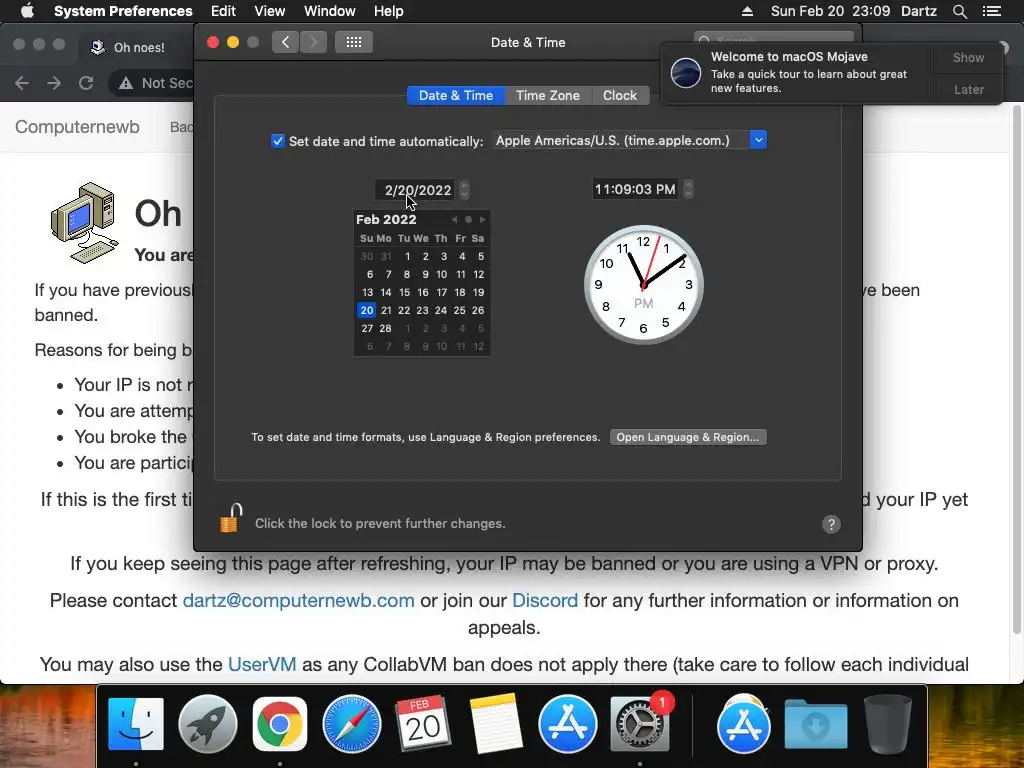Open System Preferences gear in Dock

(x=640, y=724)
